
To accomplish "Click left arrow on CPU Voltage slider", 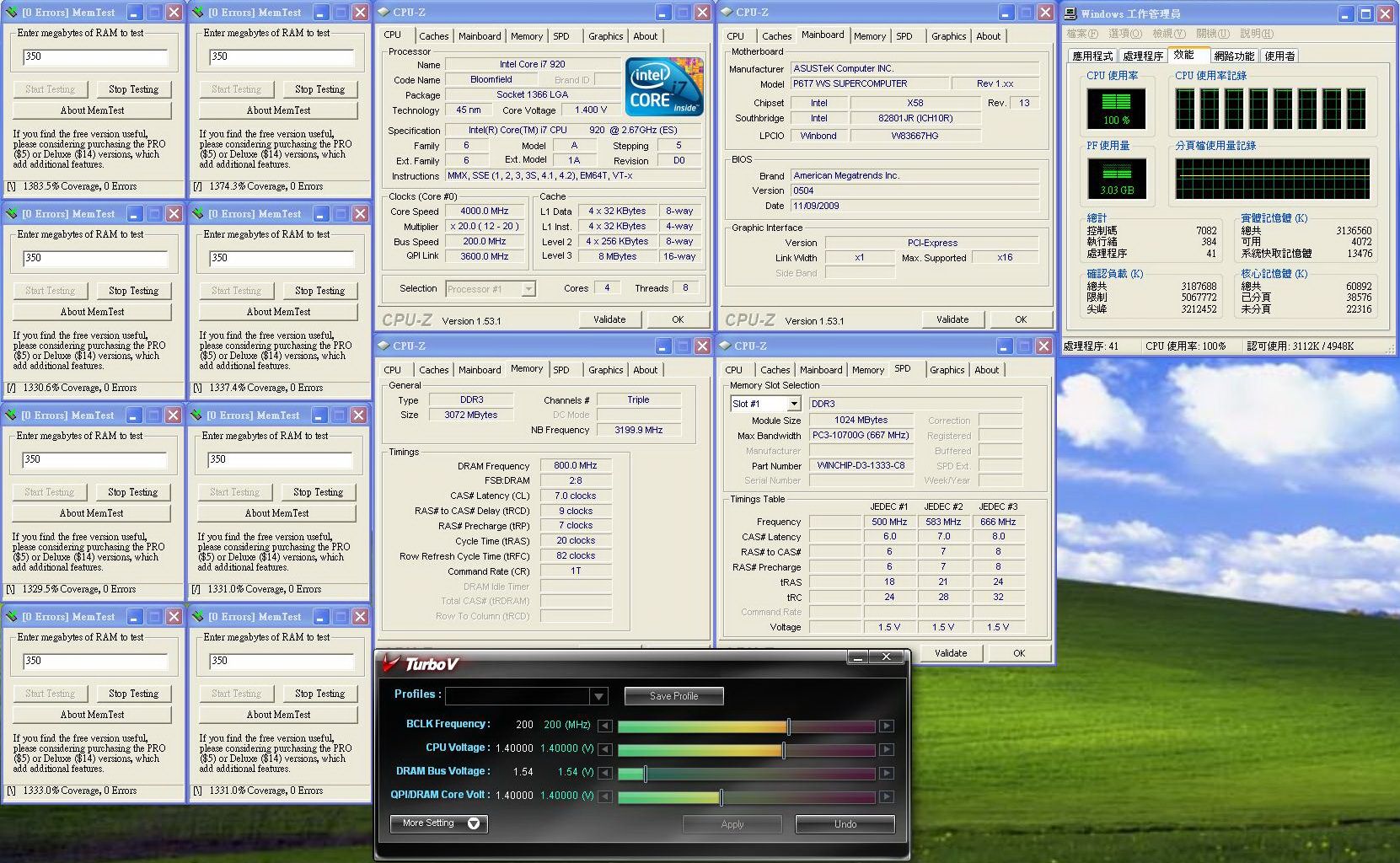I will tap(605, 749).
